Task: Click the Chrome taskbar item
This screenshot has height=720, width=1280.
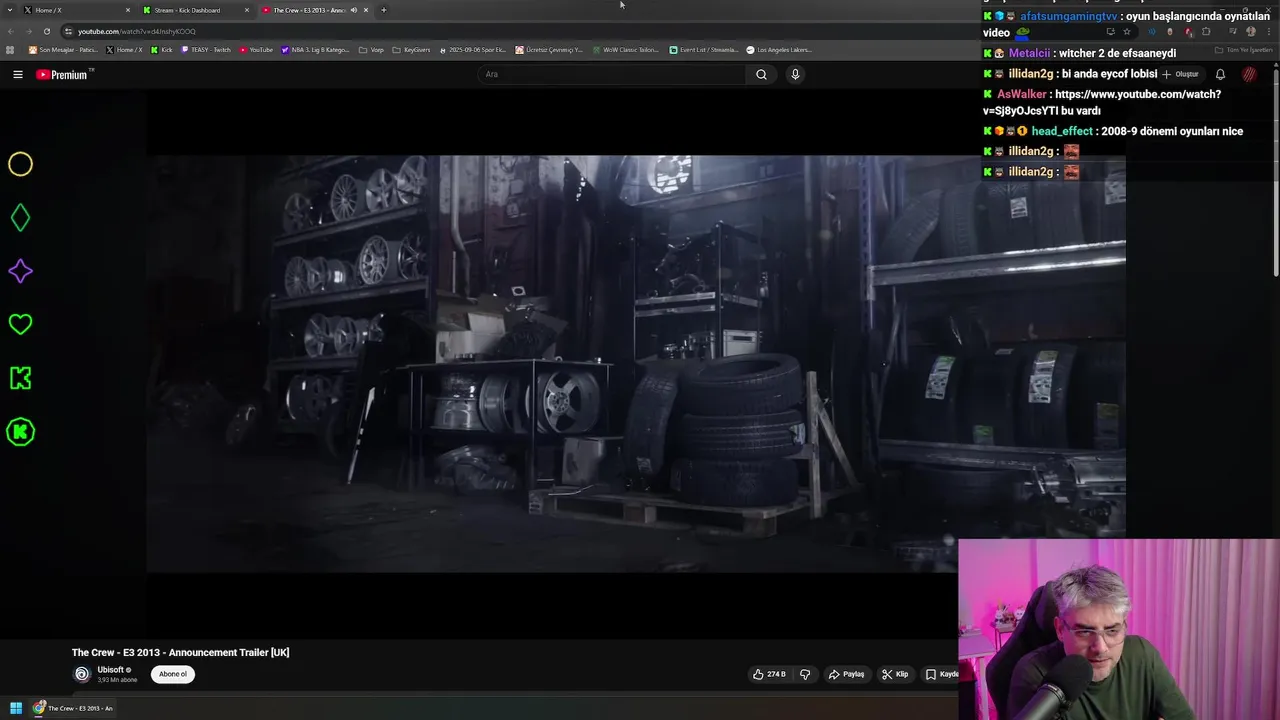Action: (x=74, y=708)
